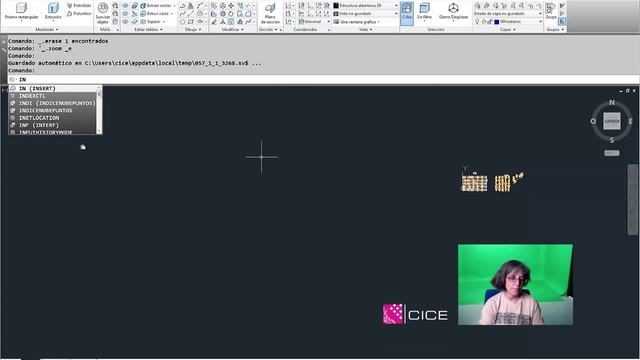Select the Prisma rectangular tool
This screenshot has width=640, height=360.
[21, 11]
